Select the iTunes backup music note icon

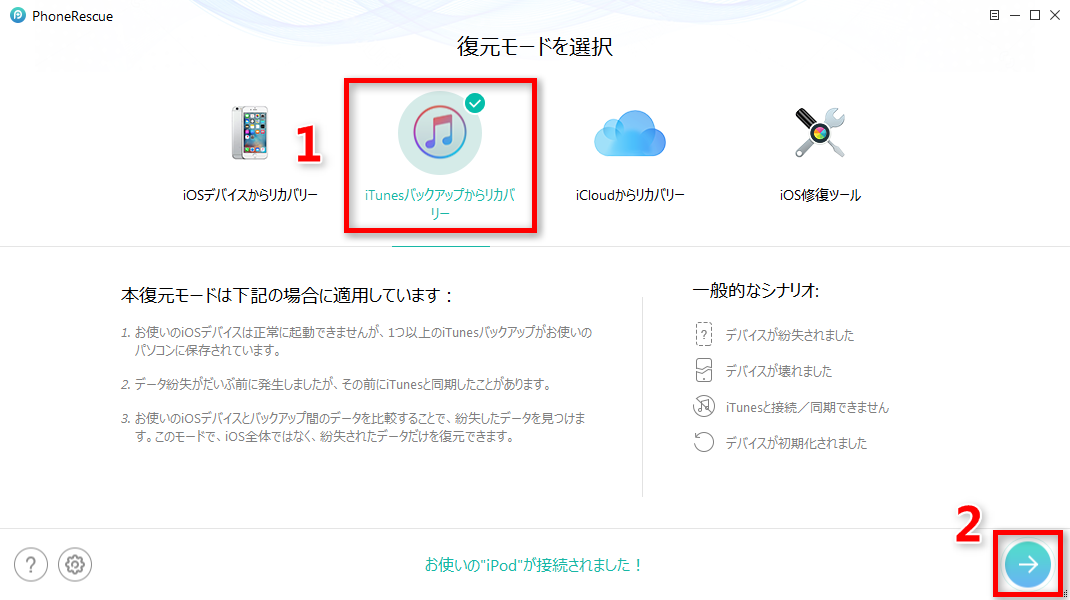pyautogui.click(x=440, y=133)
